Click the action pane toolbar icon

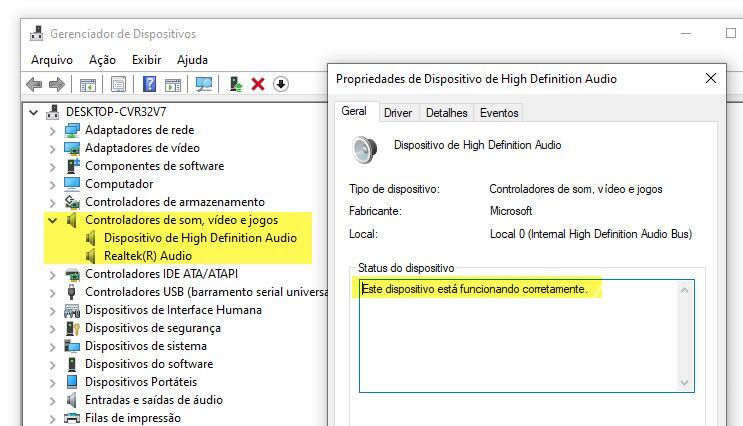coord(173,84)
